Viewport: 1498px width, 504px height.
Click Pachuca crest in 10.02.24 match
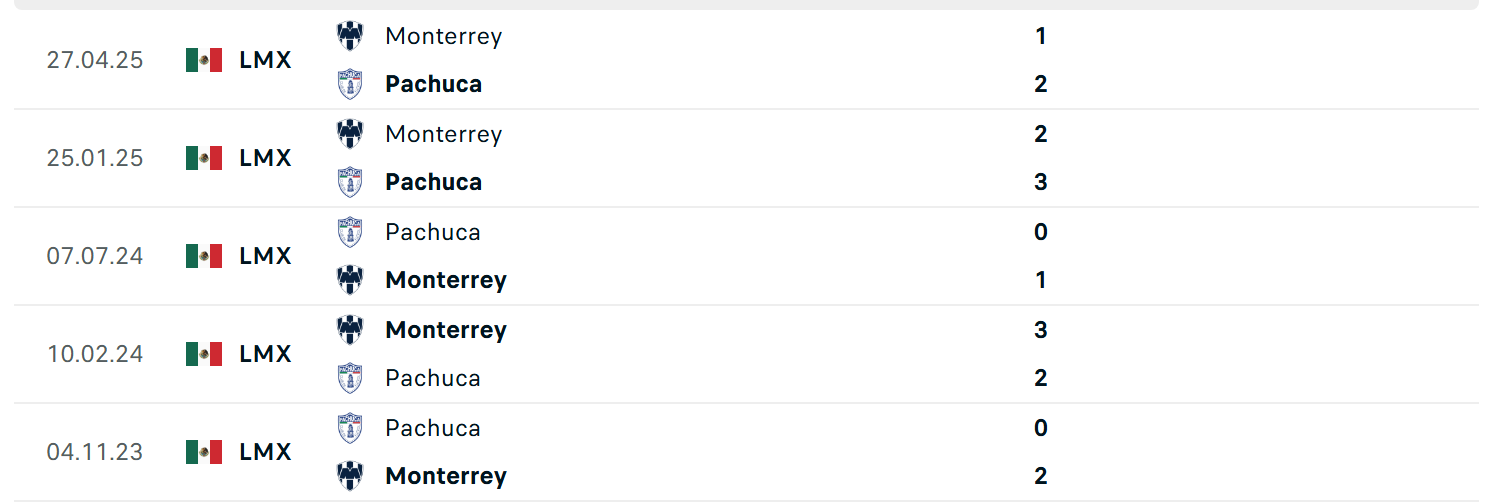[350, 378]
